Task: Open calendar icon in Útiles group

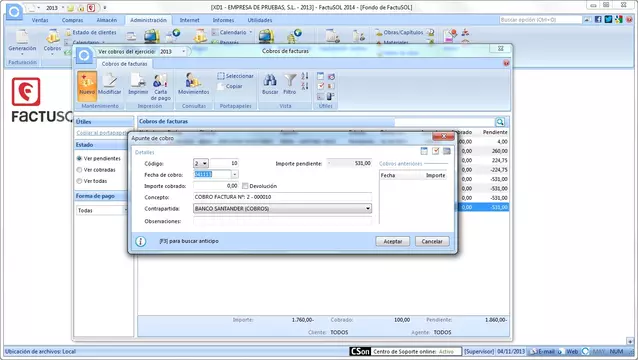Action: [x=321, y=76]
